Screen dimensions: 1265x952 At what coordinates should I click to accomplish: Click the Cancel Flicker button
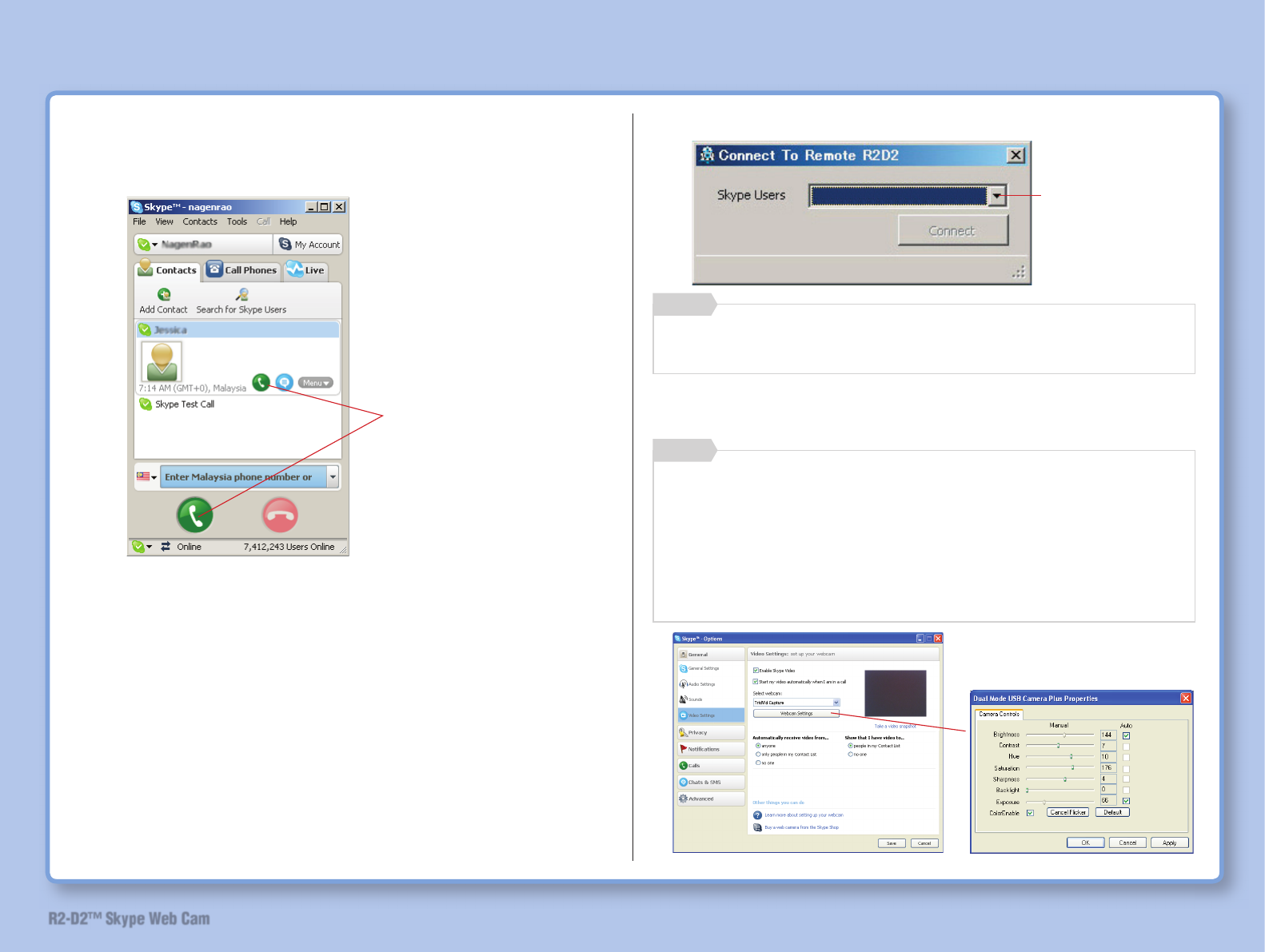[1068, 812]
